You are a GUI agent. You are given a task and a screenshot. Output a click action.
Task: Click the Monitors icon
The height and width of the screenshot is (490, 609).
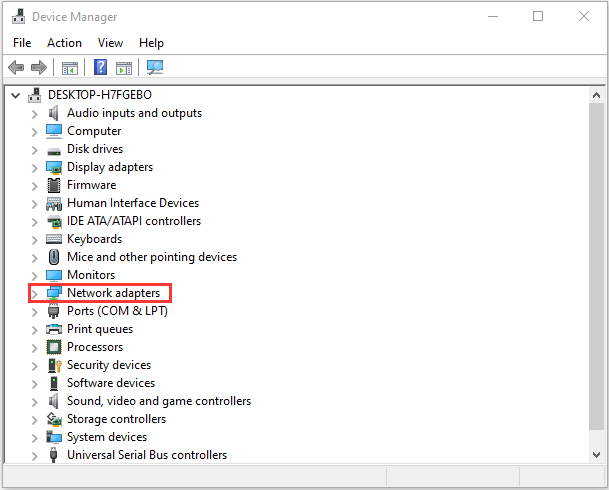tap(54, 275)
